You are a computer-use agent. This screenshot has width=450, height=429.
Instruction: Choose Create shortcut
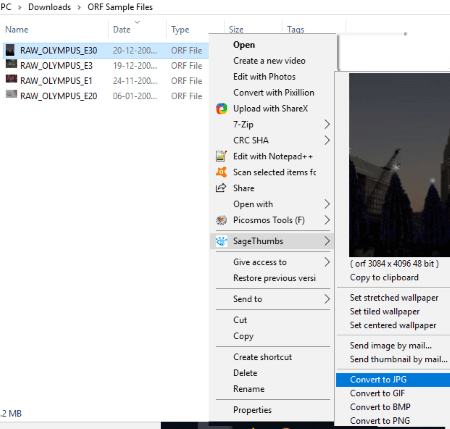click(x=263, y=357)
